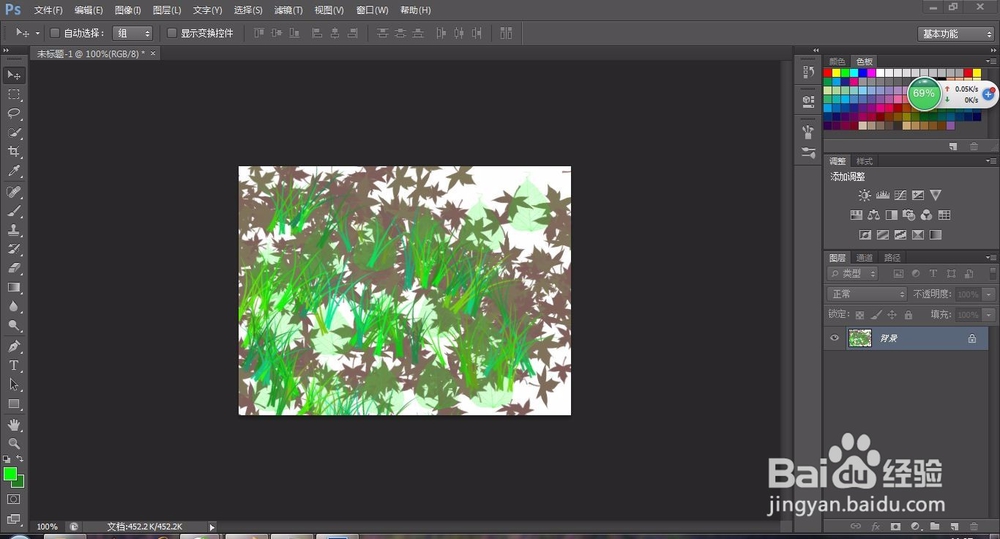
Task: Create new layer in Layers panel
Action: tap(954, 527)
